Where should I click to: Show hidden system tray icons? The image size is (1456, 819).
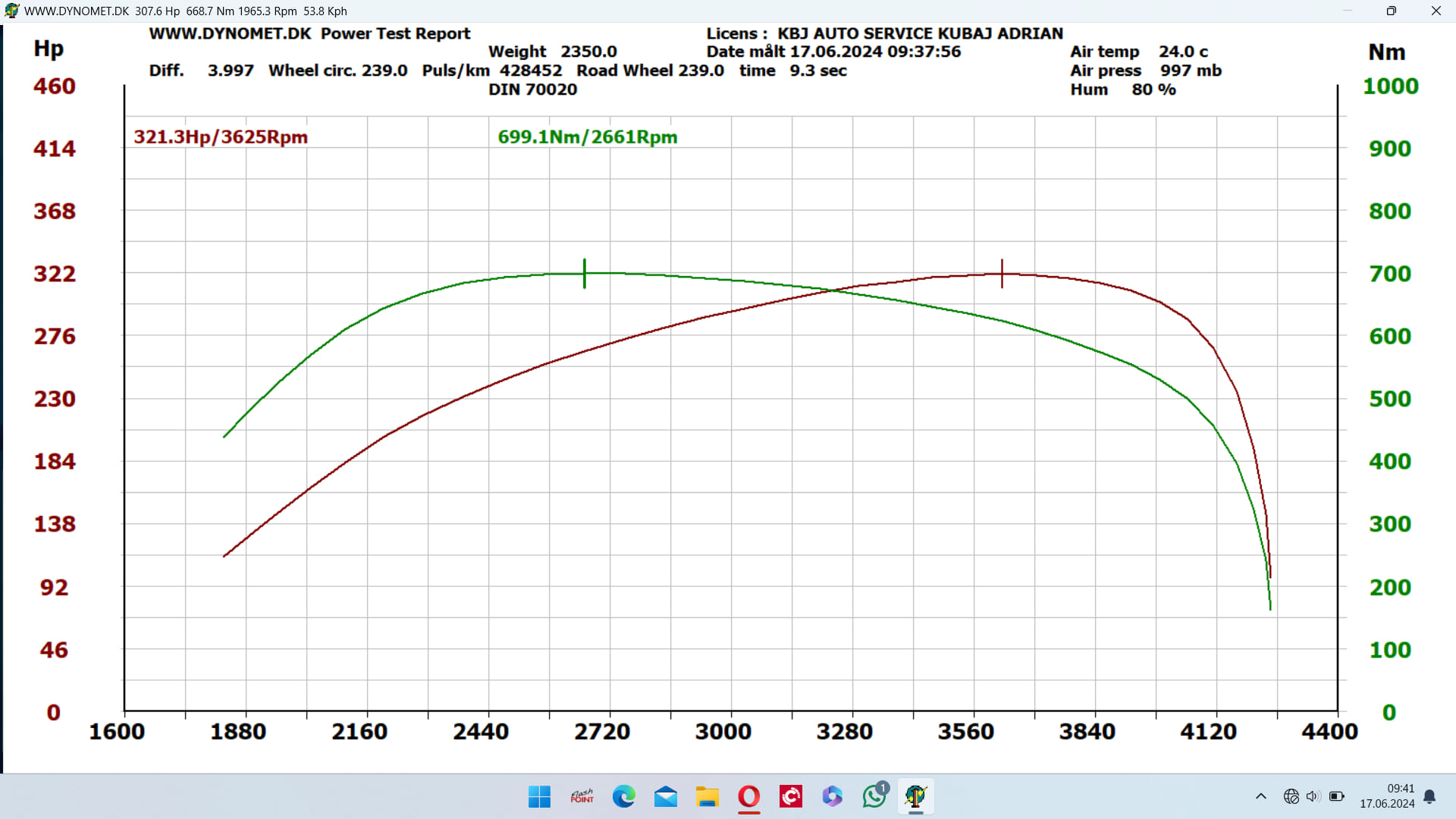click(1260, 796)
